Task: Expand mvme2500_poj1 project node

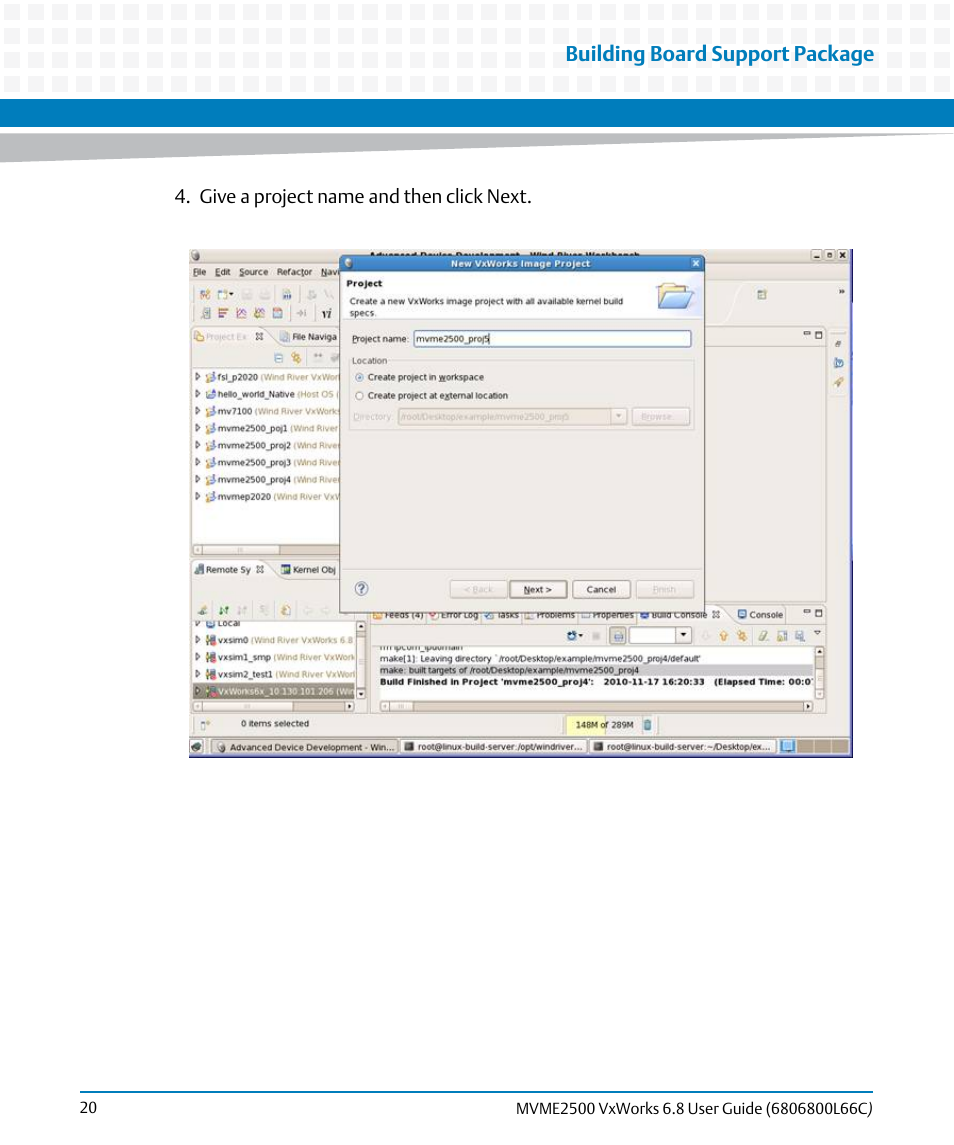Action: tap(197, 428)
